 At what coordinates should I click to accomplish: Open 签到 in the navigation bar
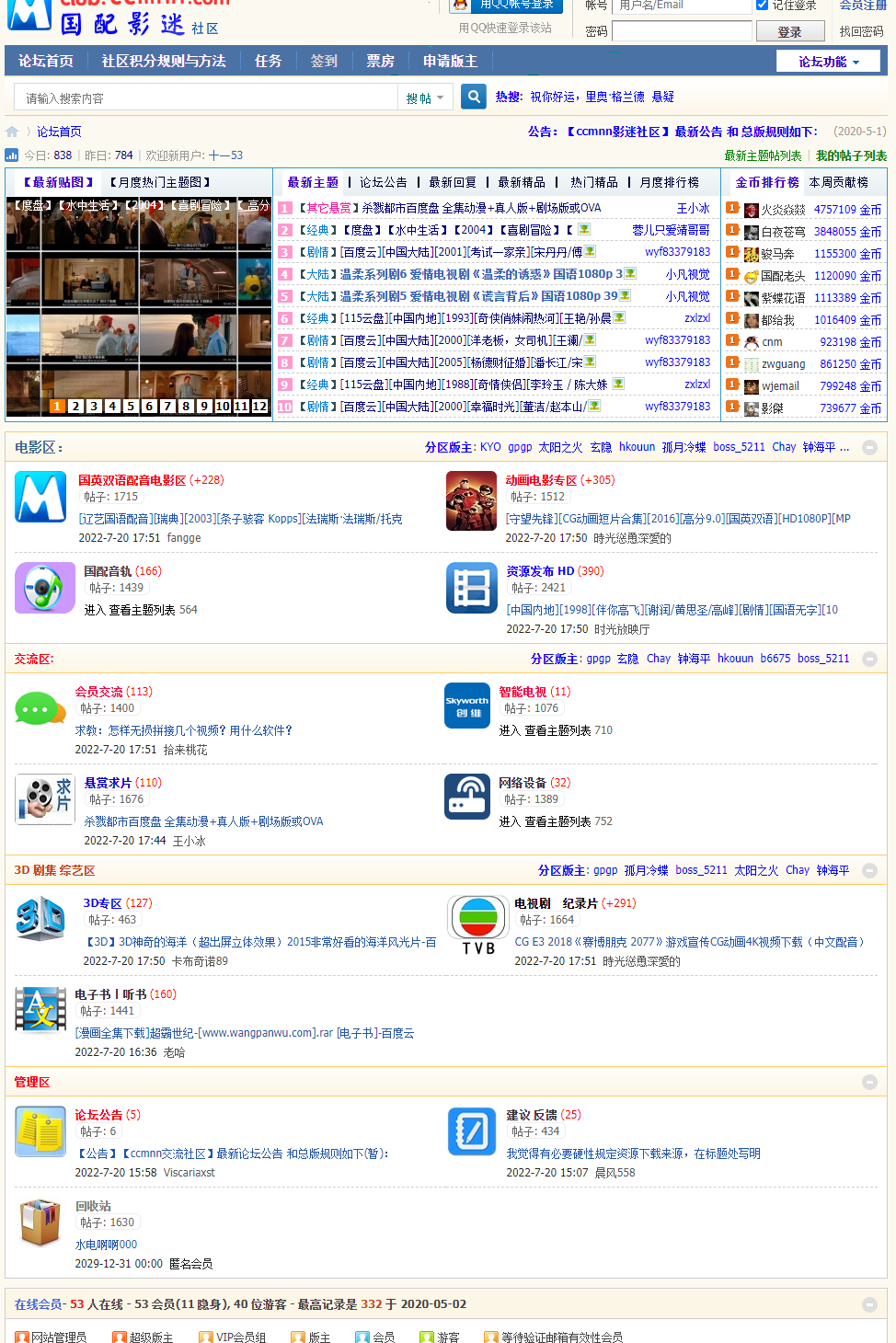324,62
